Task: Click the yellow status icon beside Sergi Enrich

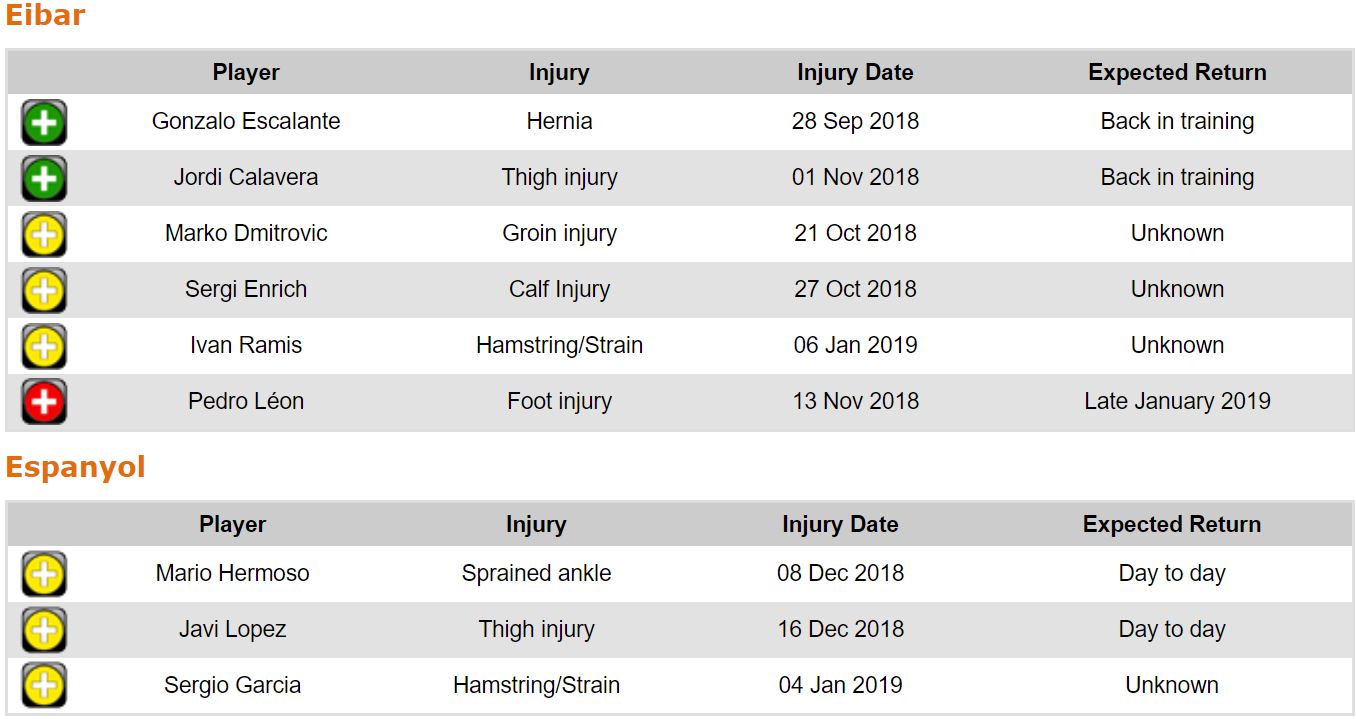Action: (x=44, y=291)
